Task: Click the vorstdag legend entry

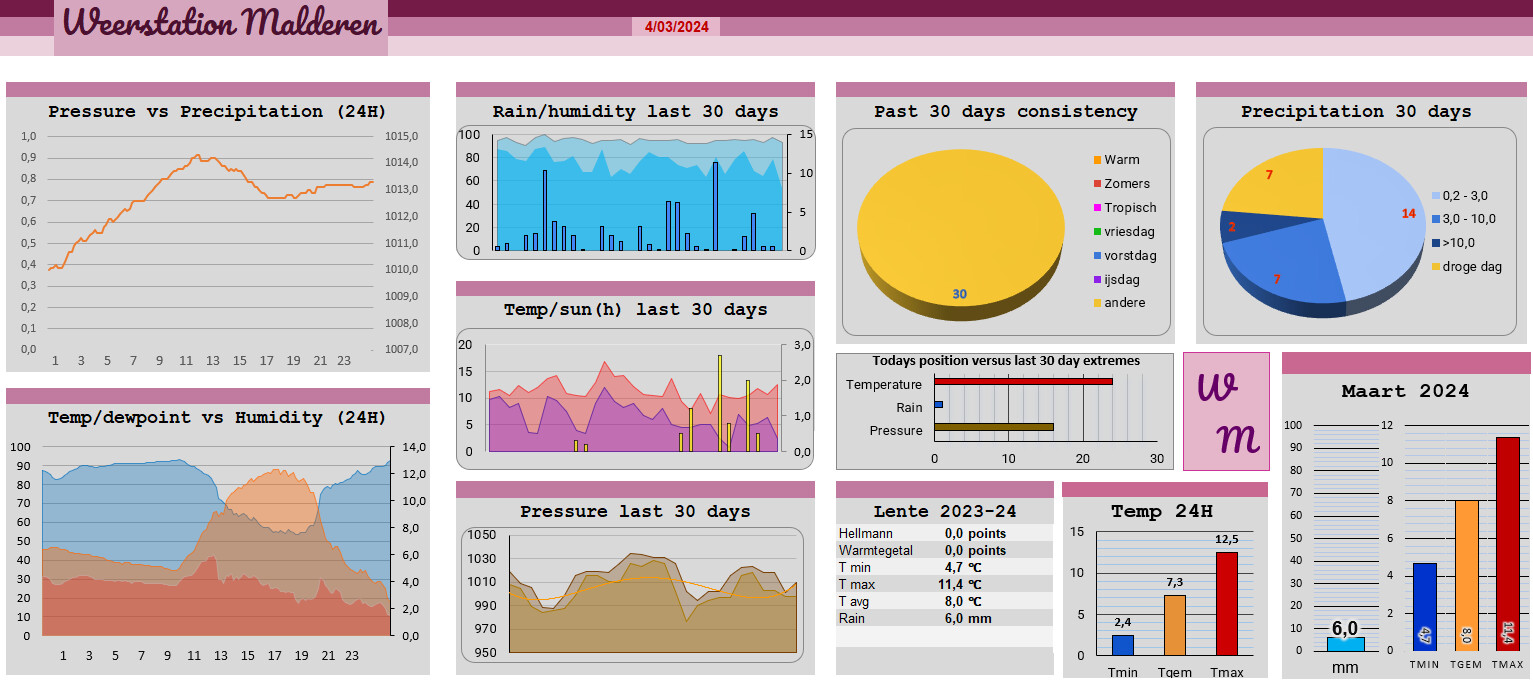Action: coord(1125,256)
